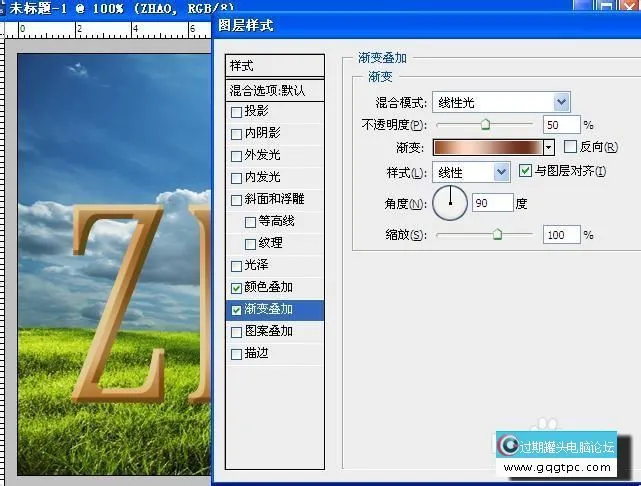
Task: Select the 渐变叠加 style row
Action: point(275,310)
